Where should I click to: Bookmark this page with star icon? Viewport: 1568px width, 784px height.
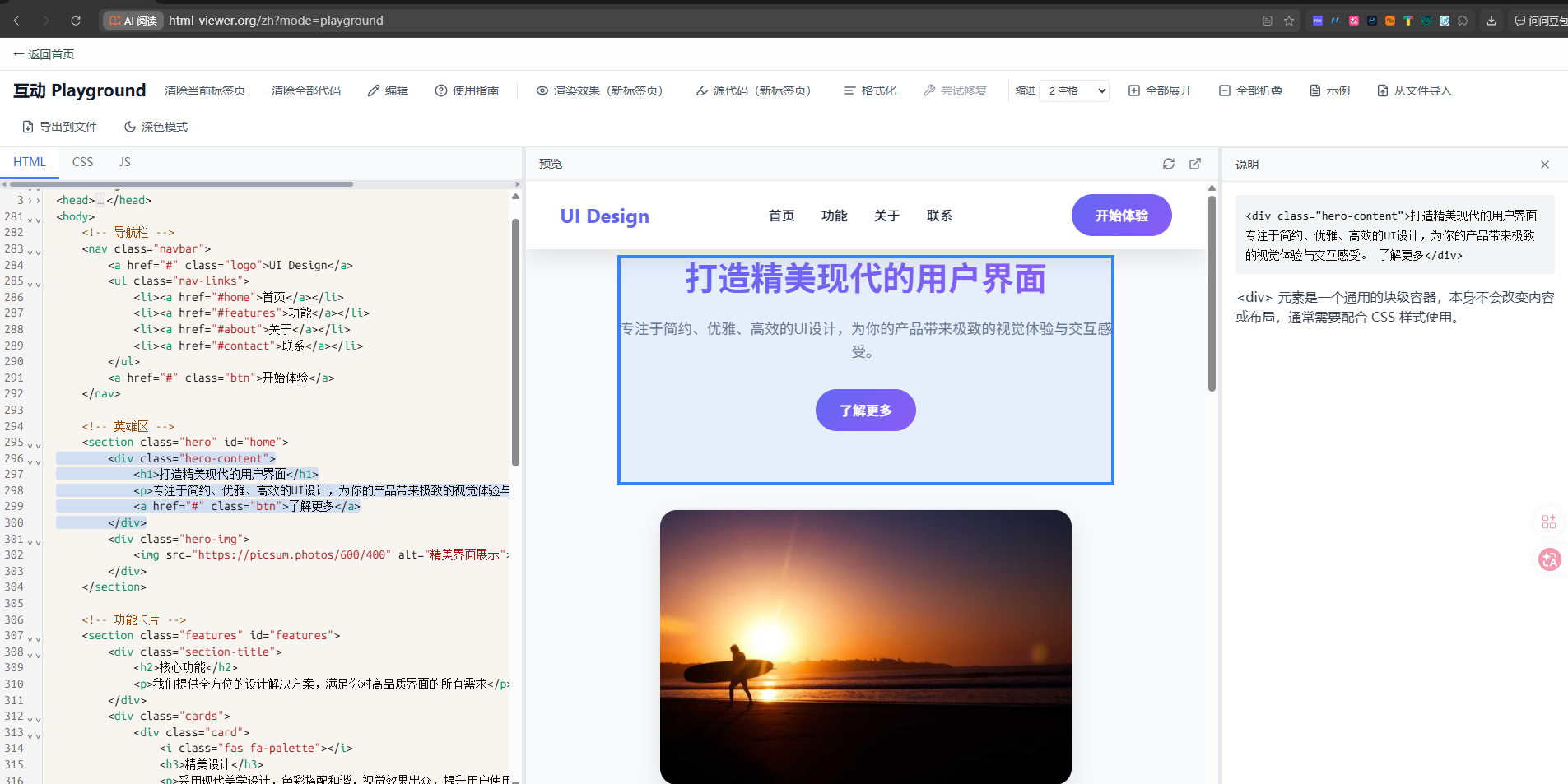click(1289, 21)
